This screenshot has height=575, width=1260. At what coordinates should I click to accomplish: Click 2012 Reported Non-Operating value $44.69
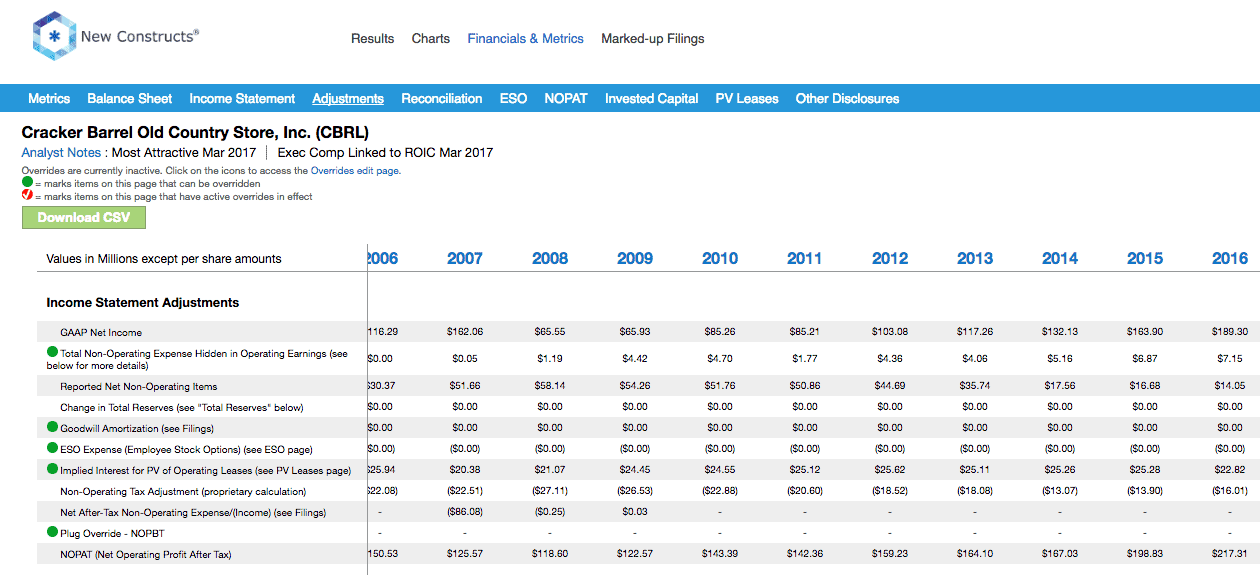point(890,386)
